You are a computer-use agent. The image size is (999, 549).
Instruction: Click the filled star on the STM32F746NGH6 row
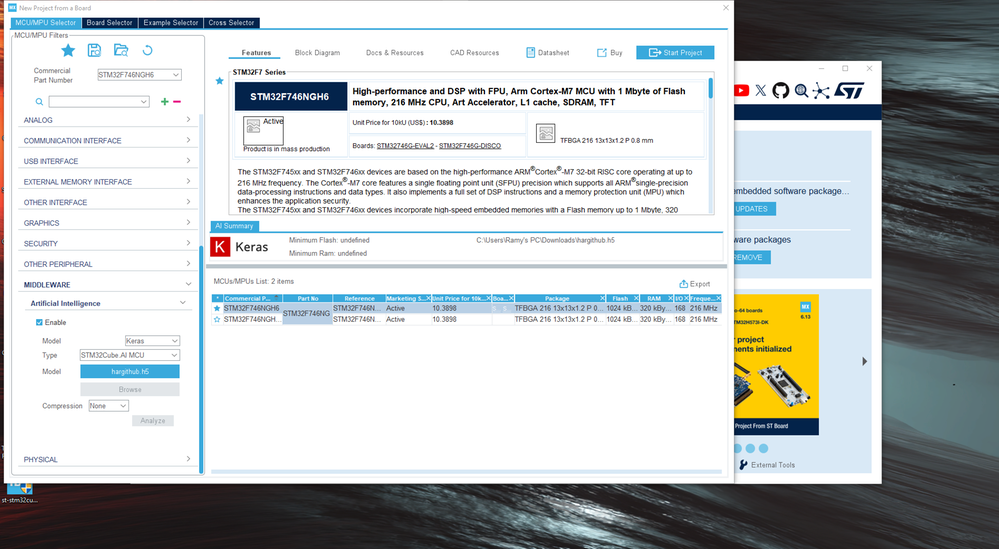tap(217, 308)
